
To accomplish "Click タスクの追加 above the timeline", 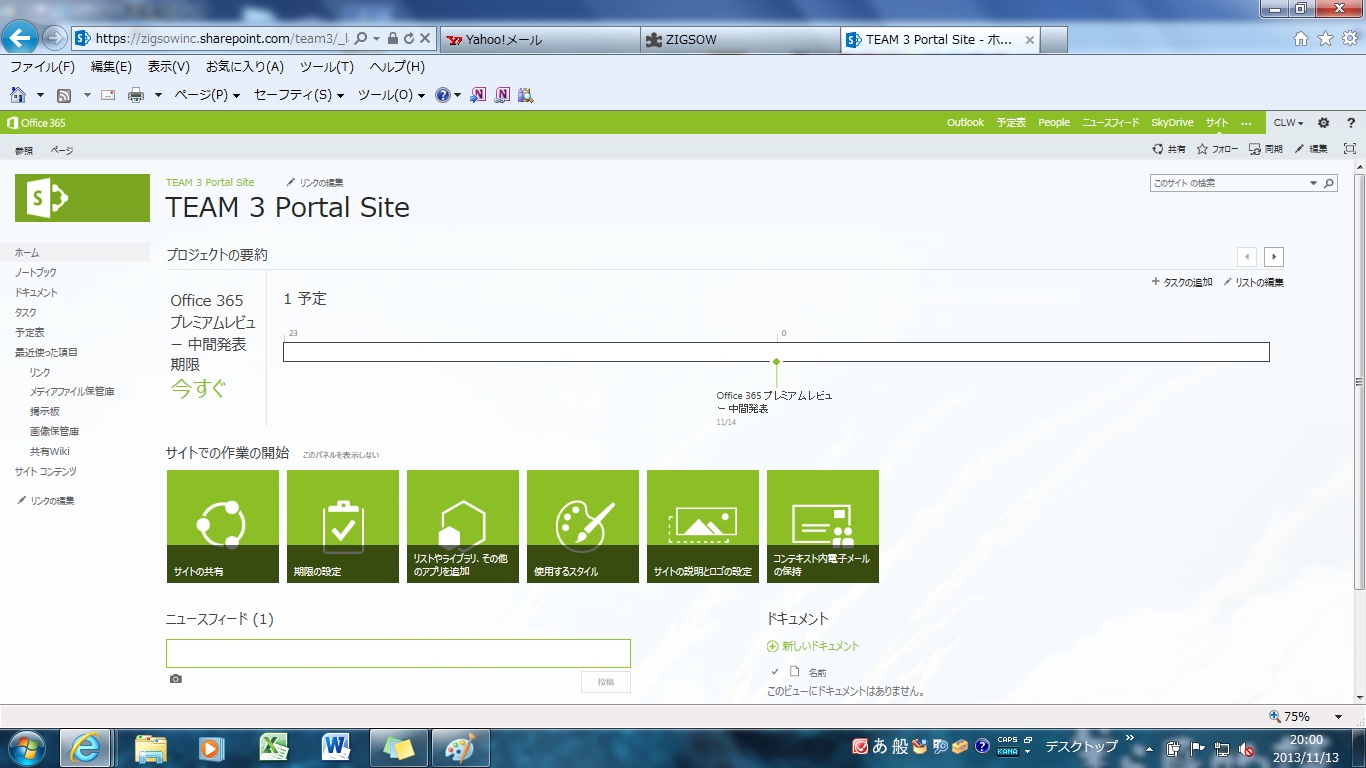I will (x=1182, y=283).
